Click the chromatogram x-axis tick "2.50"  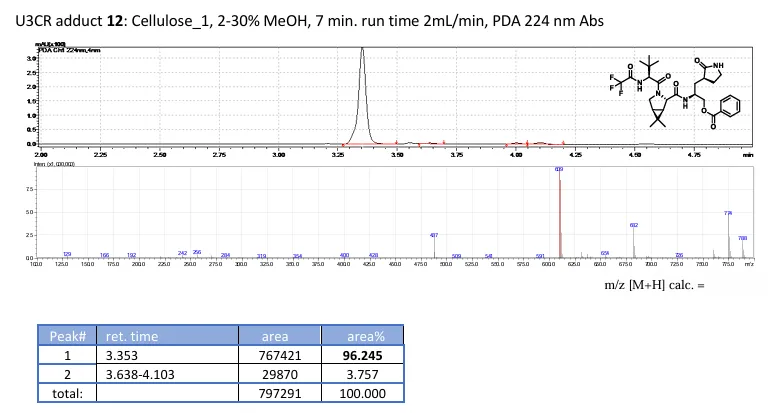pyautogui.click(x=160, y=155)
